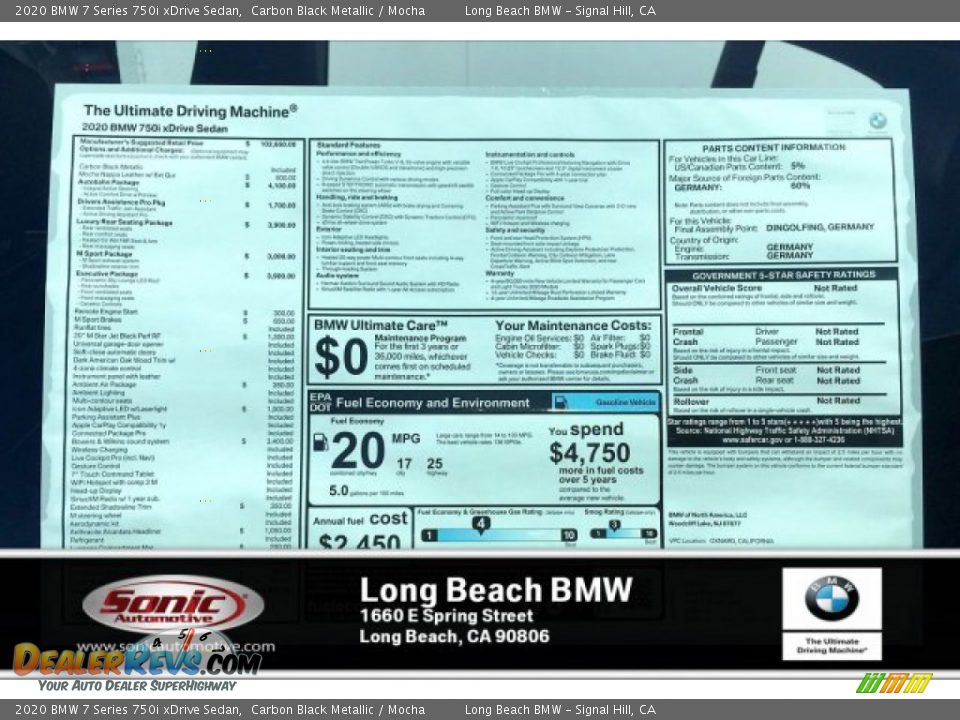Click the Gasoline Vehicle badge icon
Image resolution: width=960 pixels, height=720 pixels.
point(561,402)
